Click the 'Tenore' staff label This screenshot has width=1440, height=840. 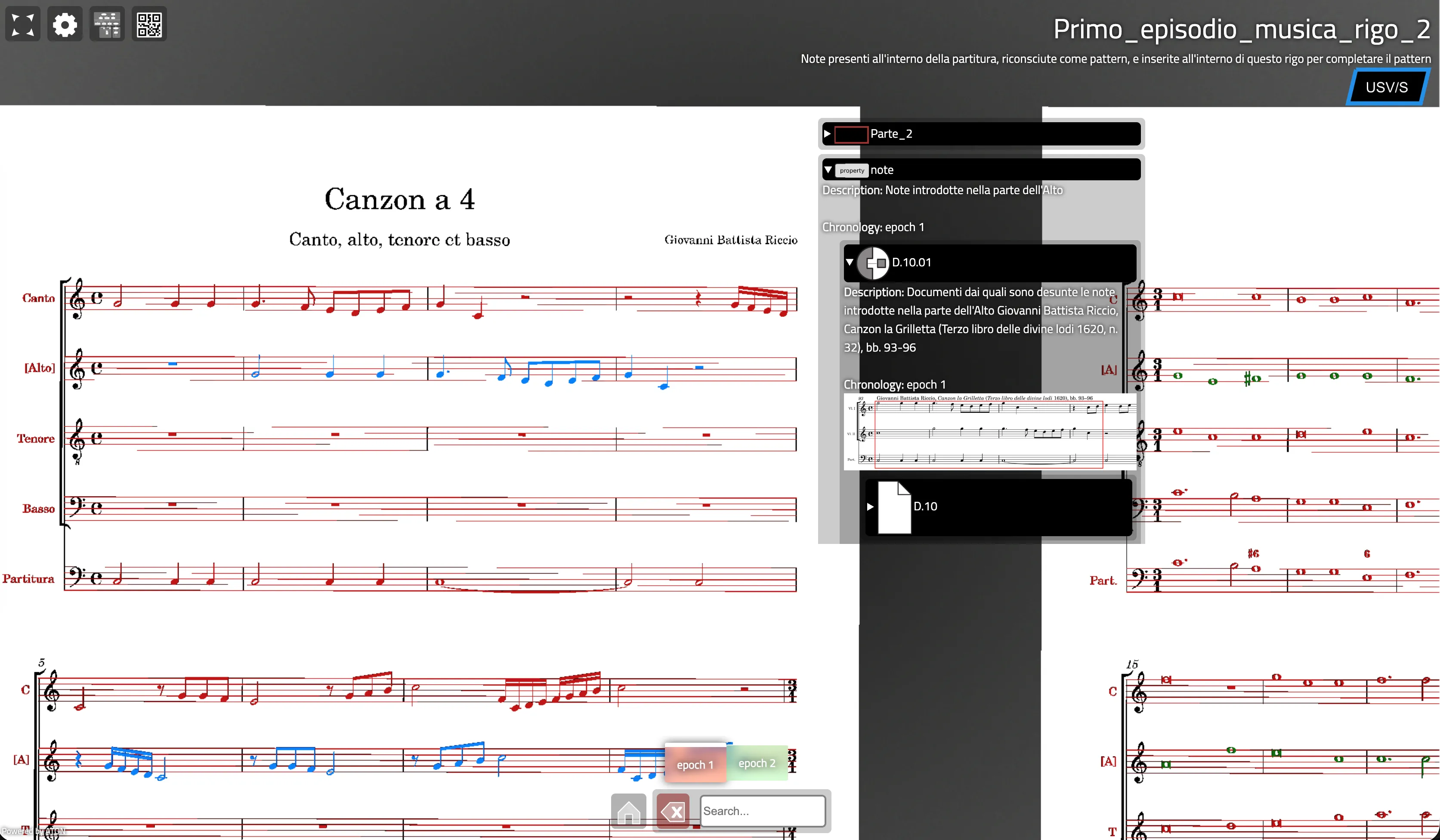coord(36,438)
